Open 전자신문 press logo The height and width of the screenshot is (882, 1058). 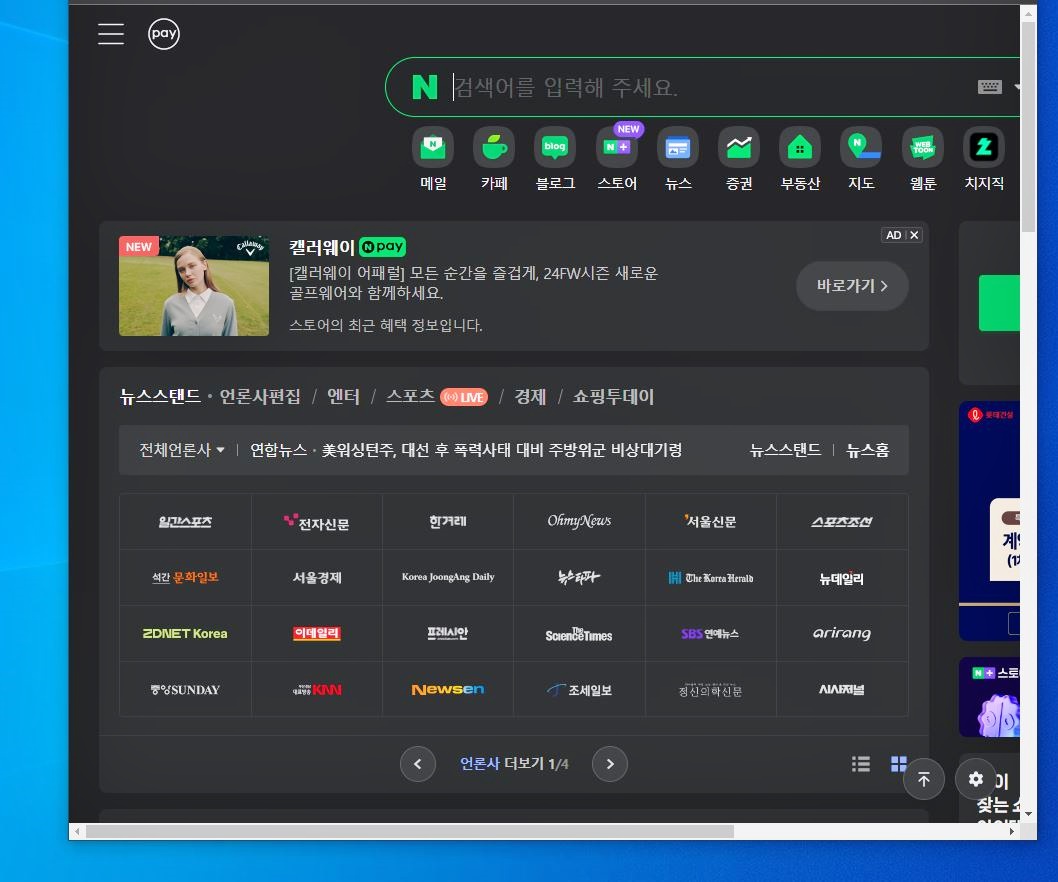tap(316, 522)
